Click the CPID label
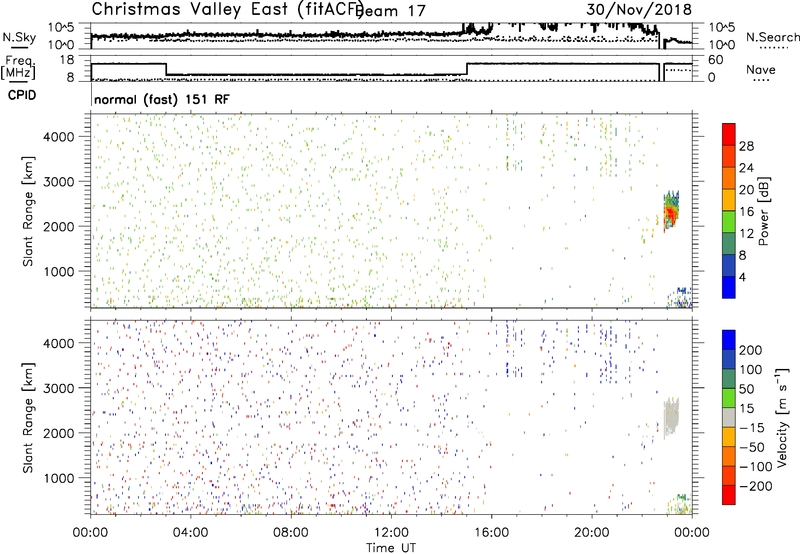The image size is (800, 554). pyautogui.click(x=22, y=95)
